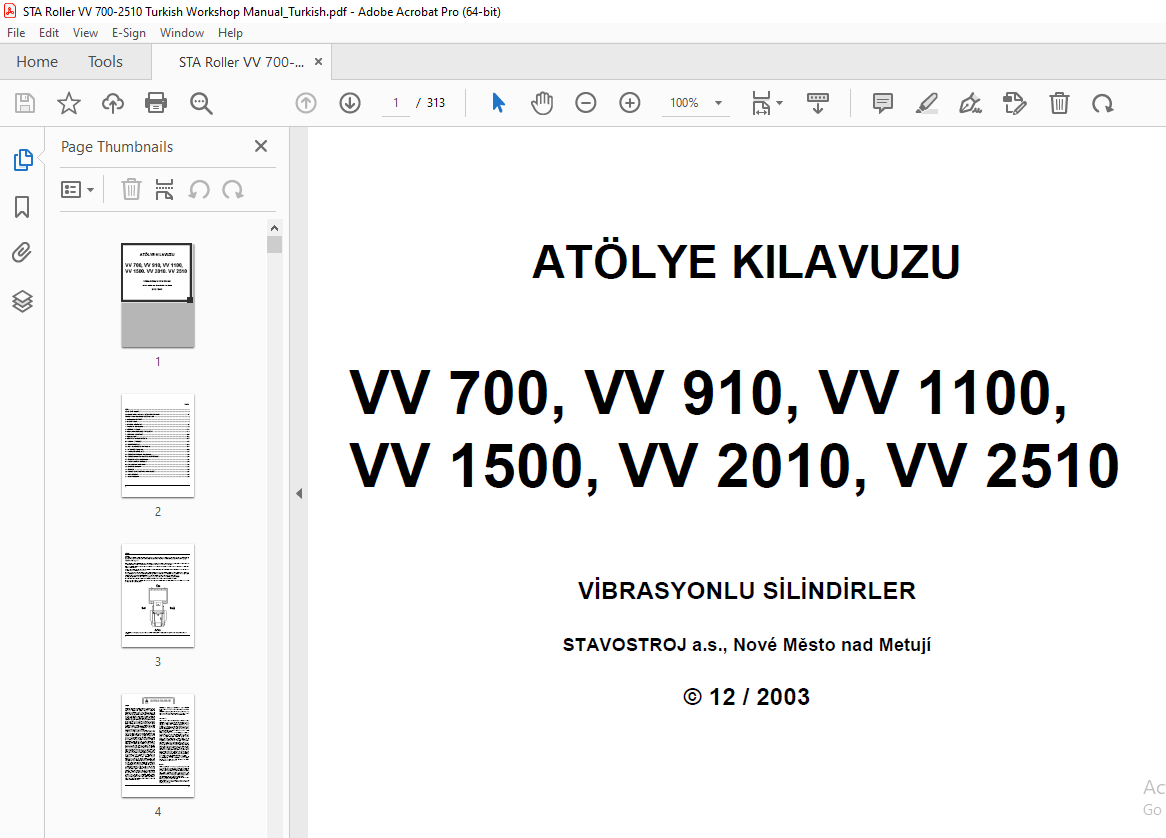Image resolution: width=1166 pixels, height=838 pixels.
Task: Print the document using printer icon
Action: tap(156, 103)
